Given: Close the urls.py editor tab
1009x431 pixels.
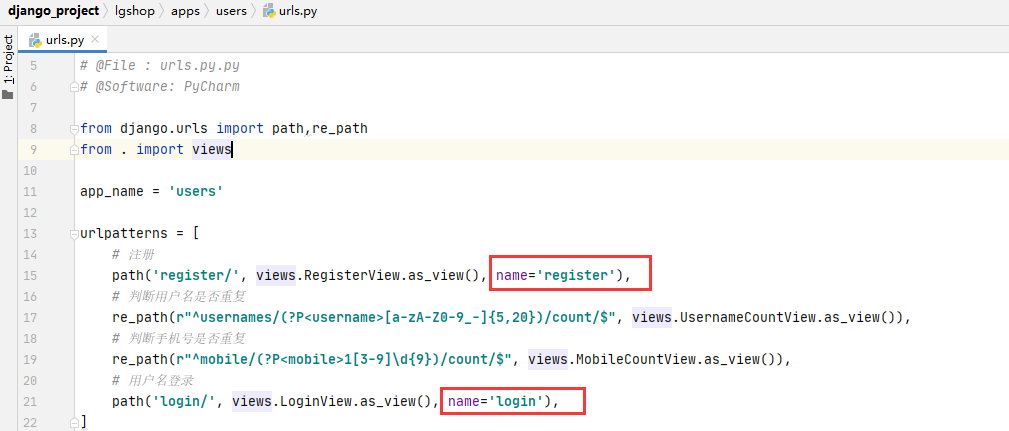Looking at the screenshot, I should point(95,39).
